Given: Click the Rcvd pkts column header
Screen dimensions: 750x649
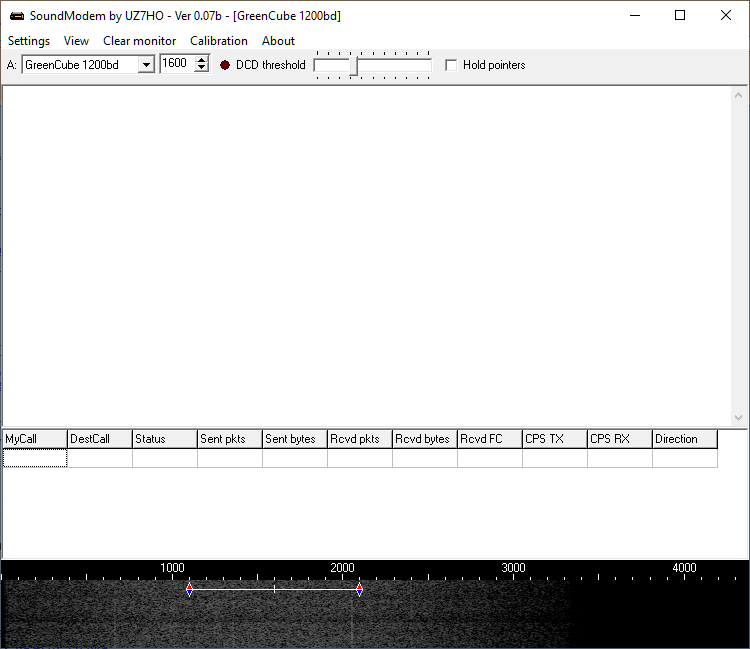Looking at the screenshot, I should click(x=360, y=439).
